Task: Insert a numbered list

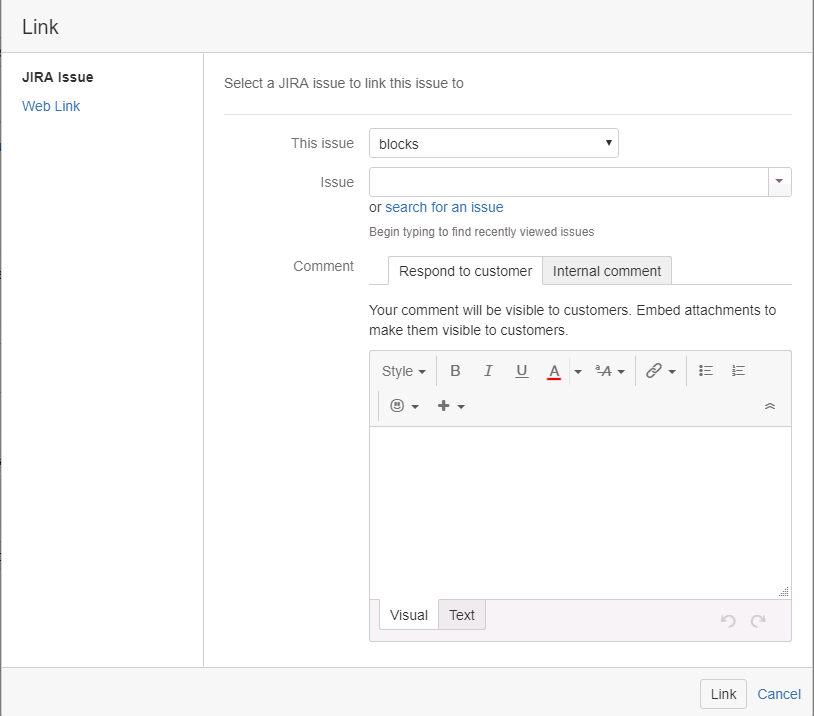Action: (738, 371)
